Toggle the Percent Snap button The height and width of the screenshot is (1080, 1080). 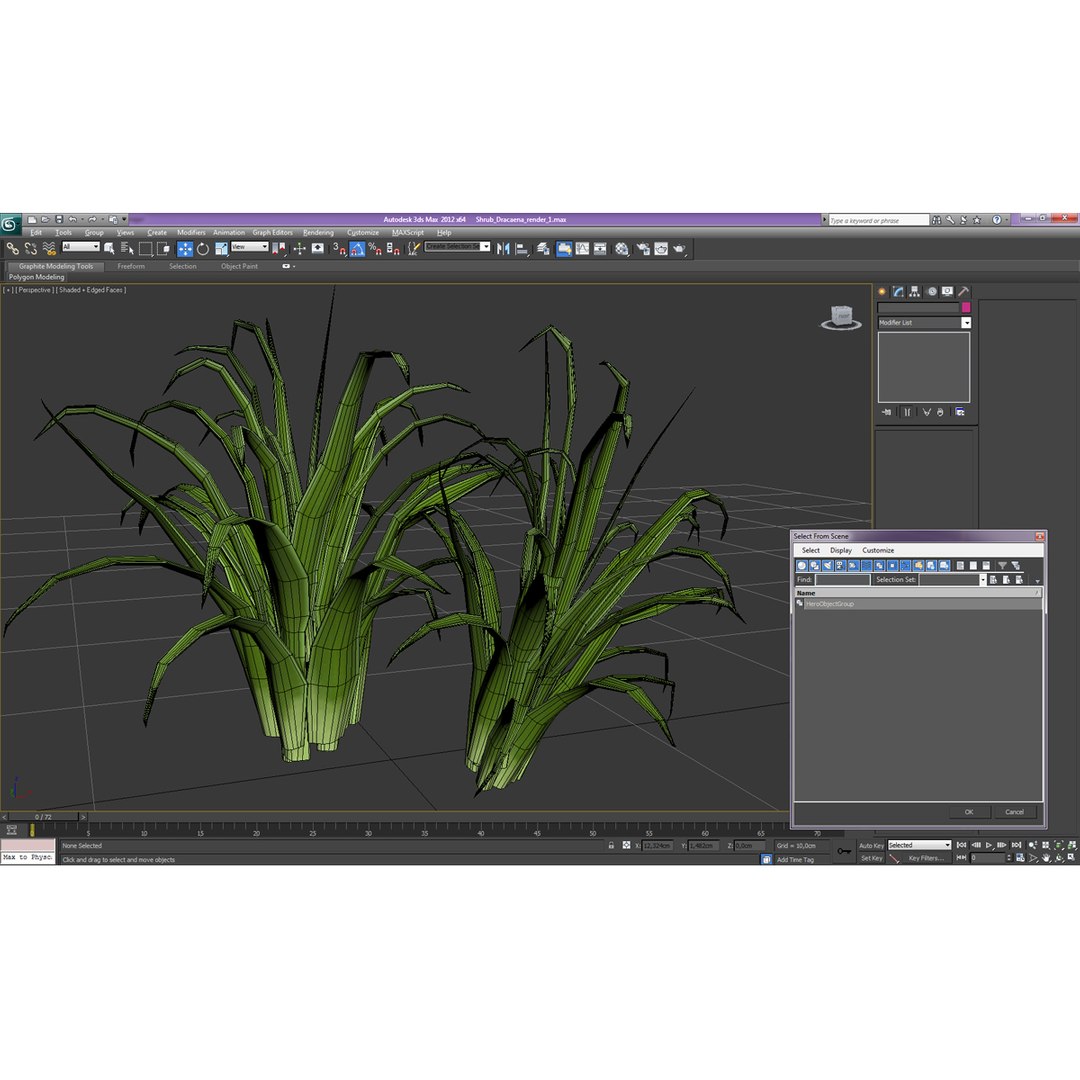pos(375,249)
